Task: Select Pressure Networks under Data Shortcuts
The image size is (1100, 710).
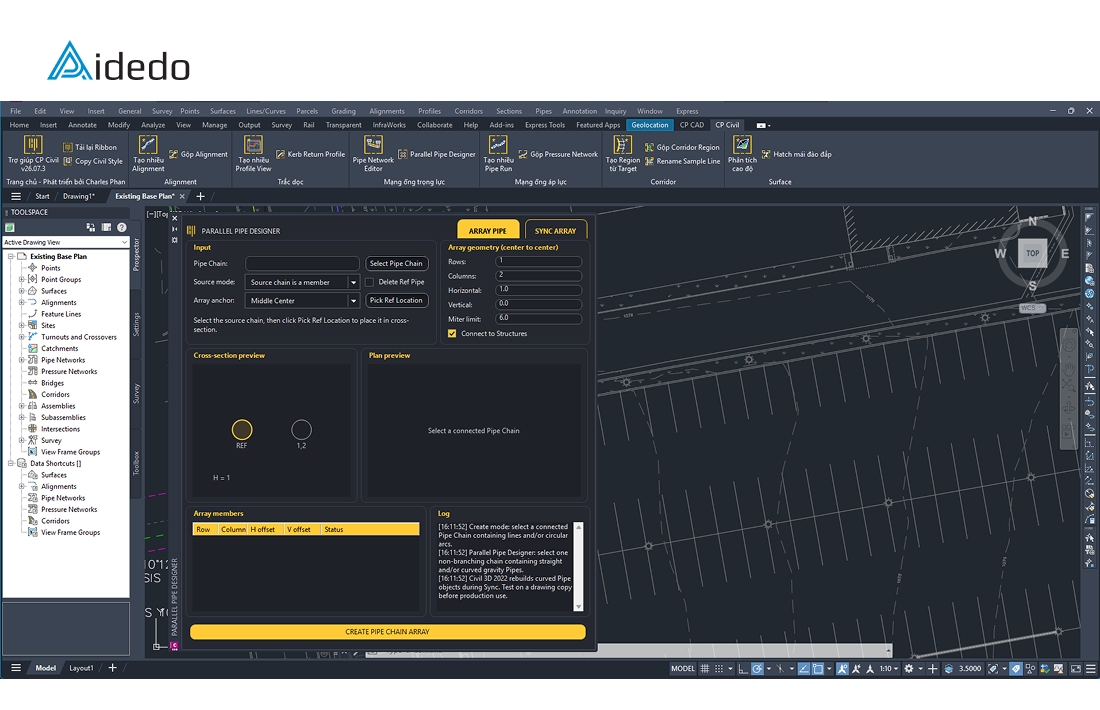Action: (69, 510)
